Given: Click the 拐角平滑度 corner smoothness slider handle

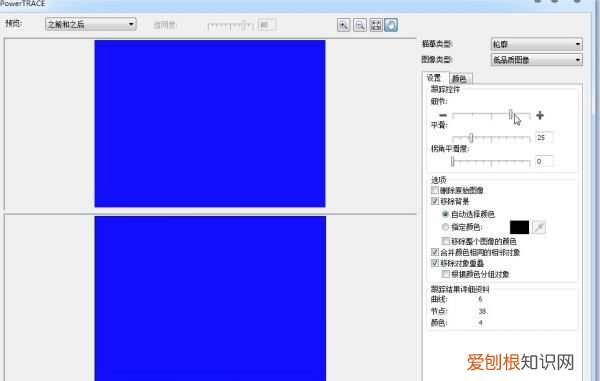Looking at the screenshot, I should point(452,161).
